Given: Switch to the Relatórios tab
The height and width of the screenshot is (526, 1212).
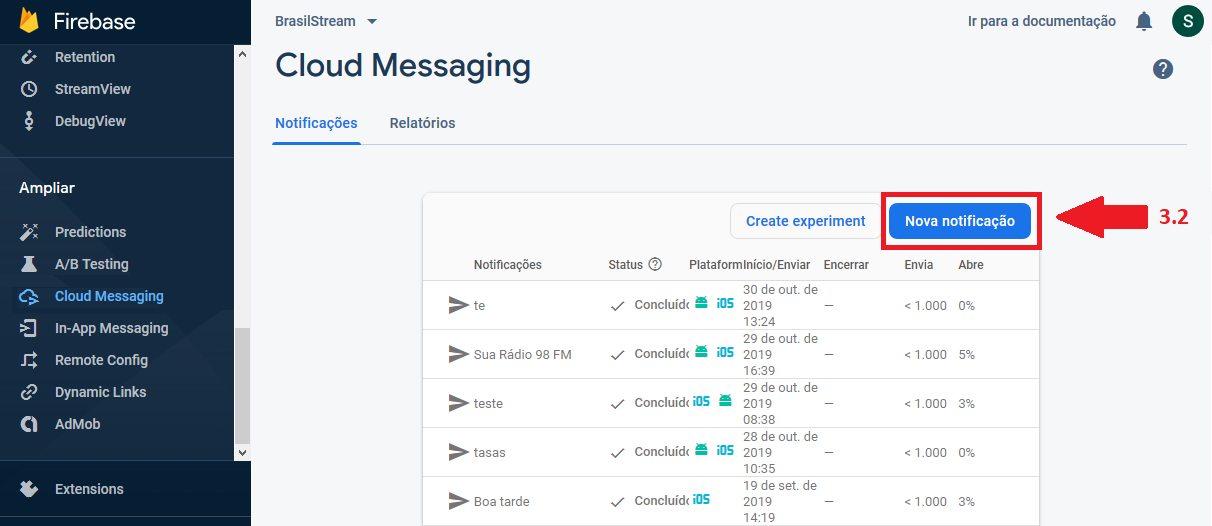Looking at the screenshot, I should tap(422, 123).
